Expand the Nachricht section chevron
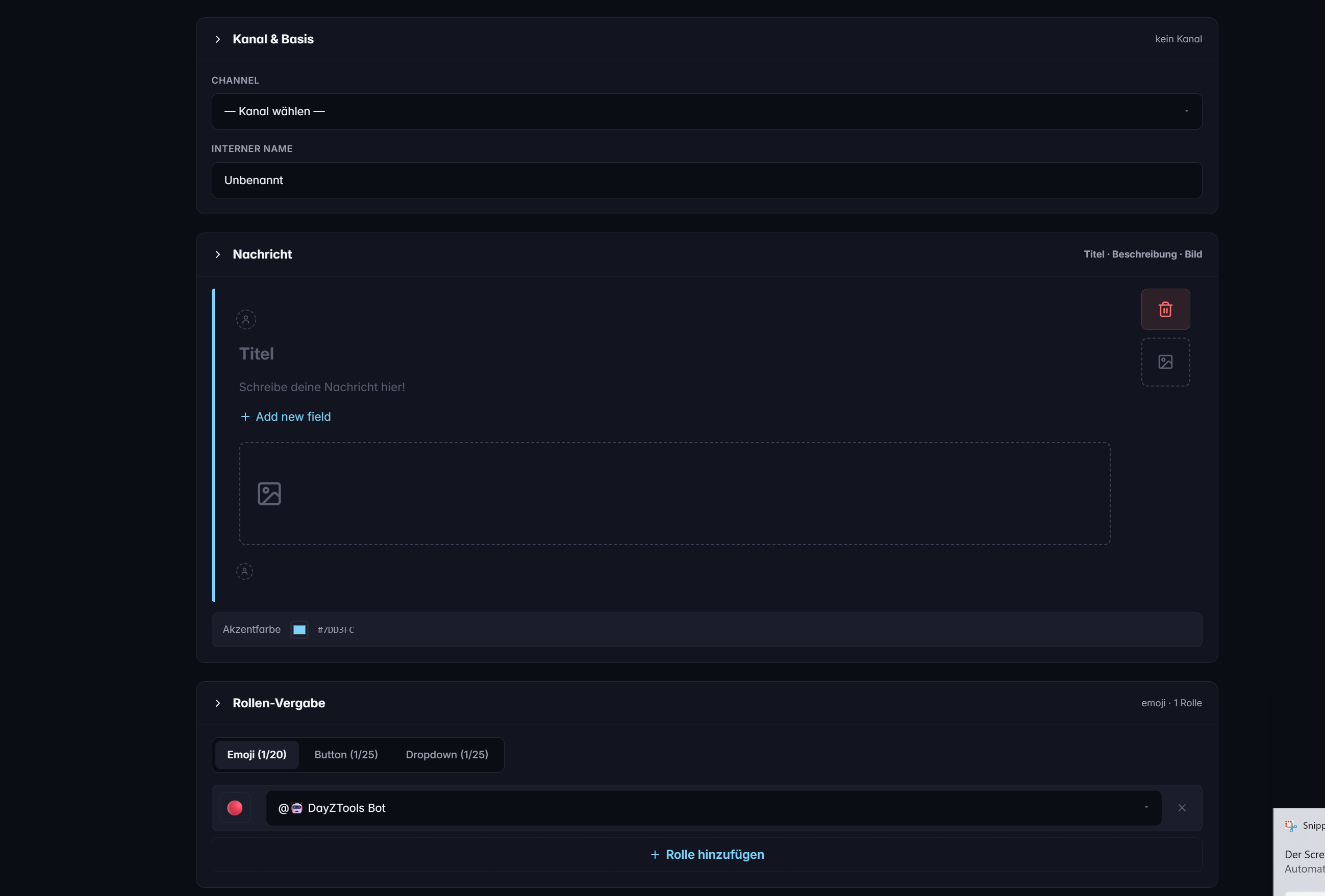 (x=218, y=254)
